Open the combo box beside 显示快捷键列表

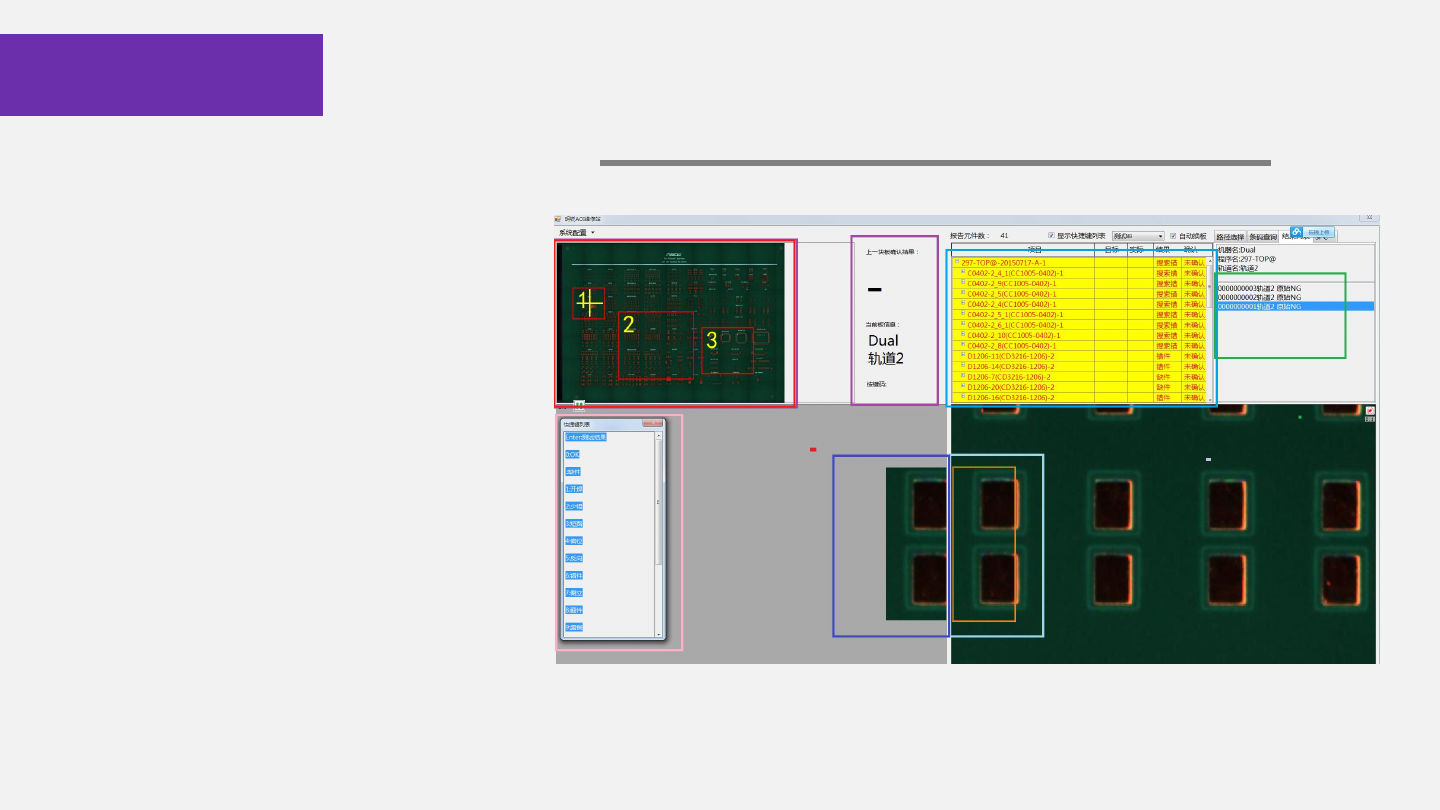pyautogui.click(x=1138, y=236)
